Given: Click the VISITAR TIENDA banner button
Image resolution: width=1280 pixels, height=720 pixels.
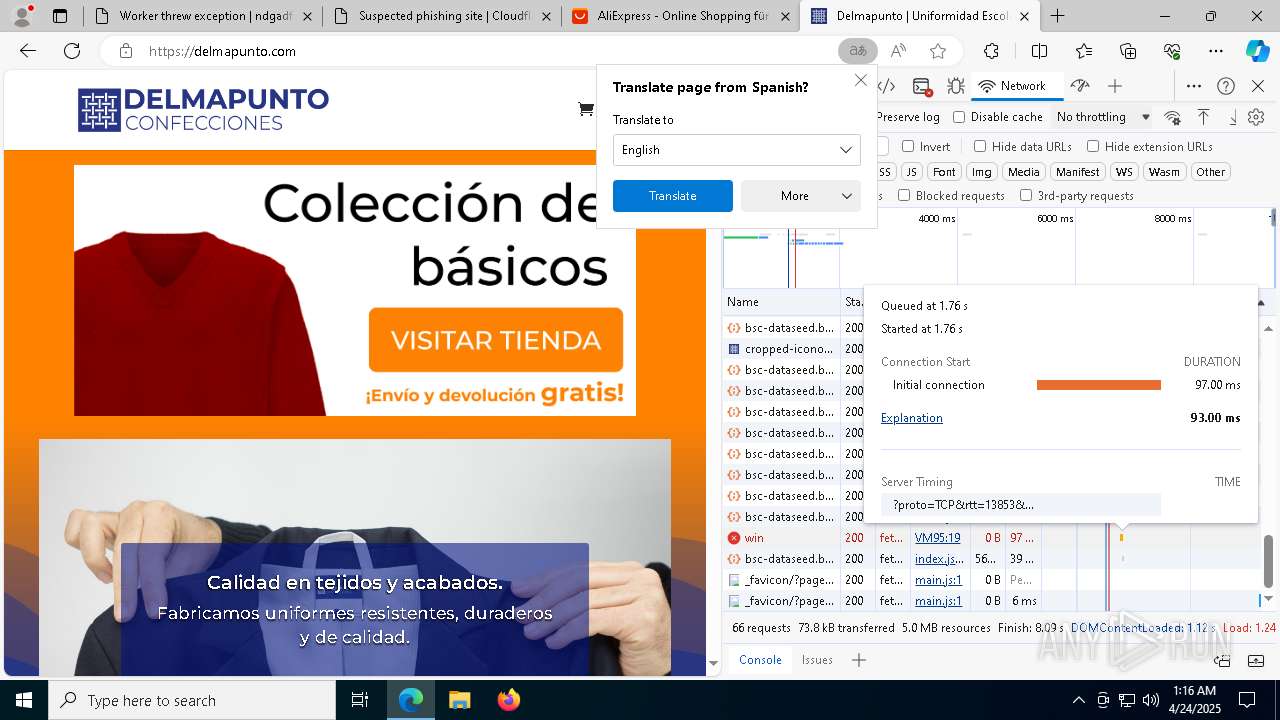Looking at the screenshot, I should [496, 340].
